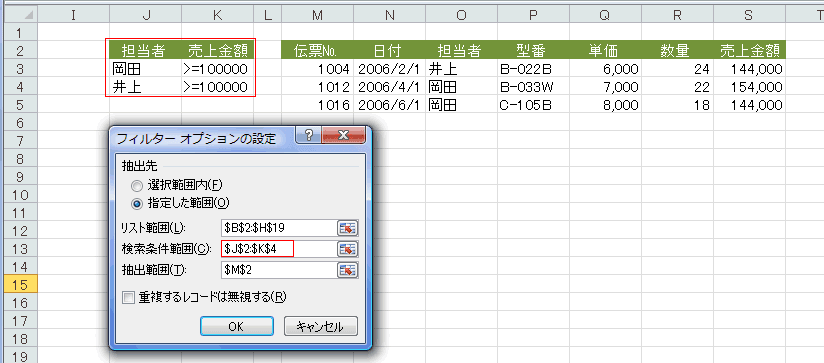Screen dimensions: 824x363
Task: Click 検索条件範囲 range selector icon
Action: pyautogui.click(x=347, y=248)
